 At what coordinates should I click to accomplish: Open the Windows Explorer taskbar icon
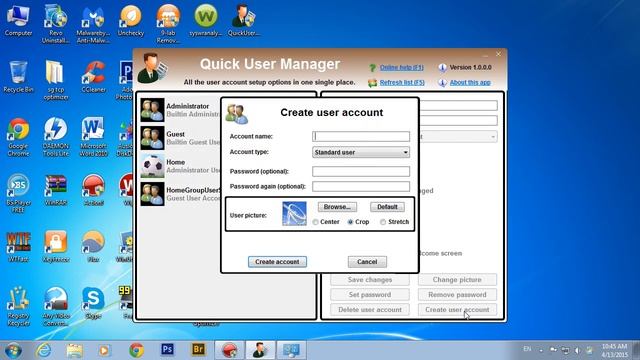(x=74, y=350)
